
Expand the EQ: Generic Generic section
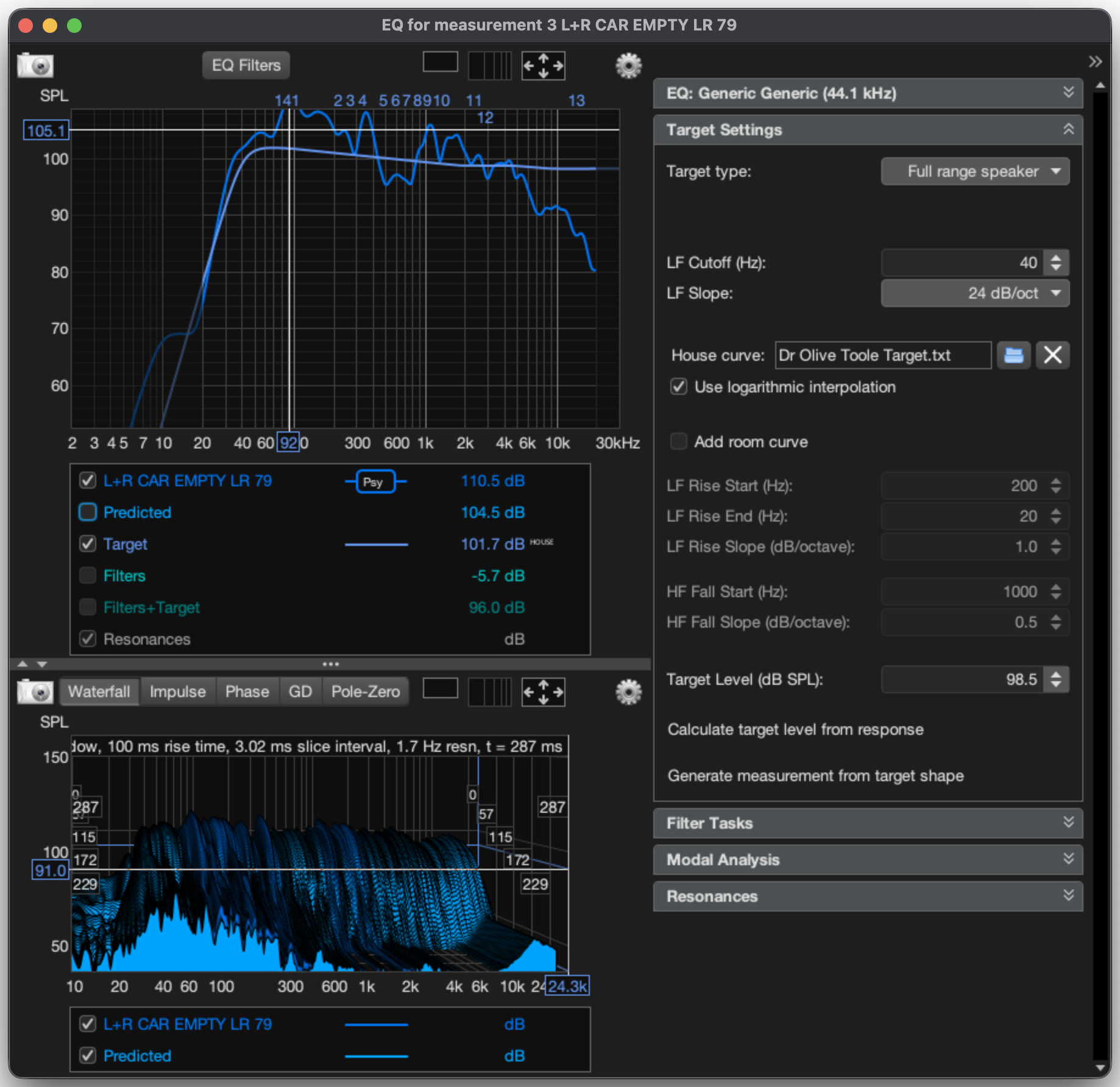[868, 93]
